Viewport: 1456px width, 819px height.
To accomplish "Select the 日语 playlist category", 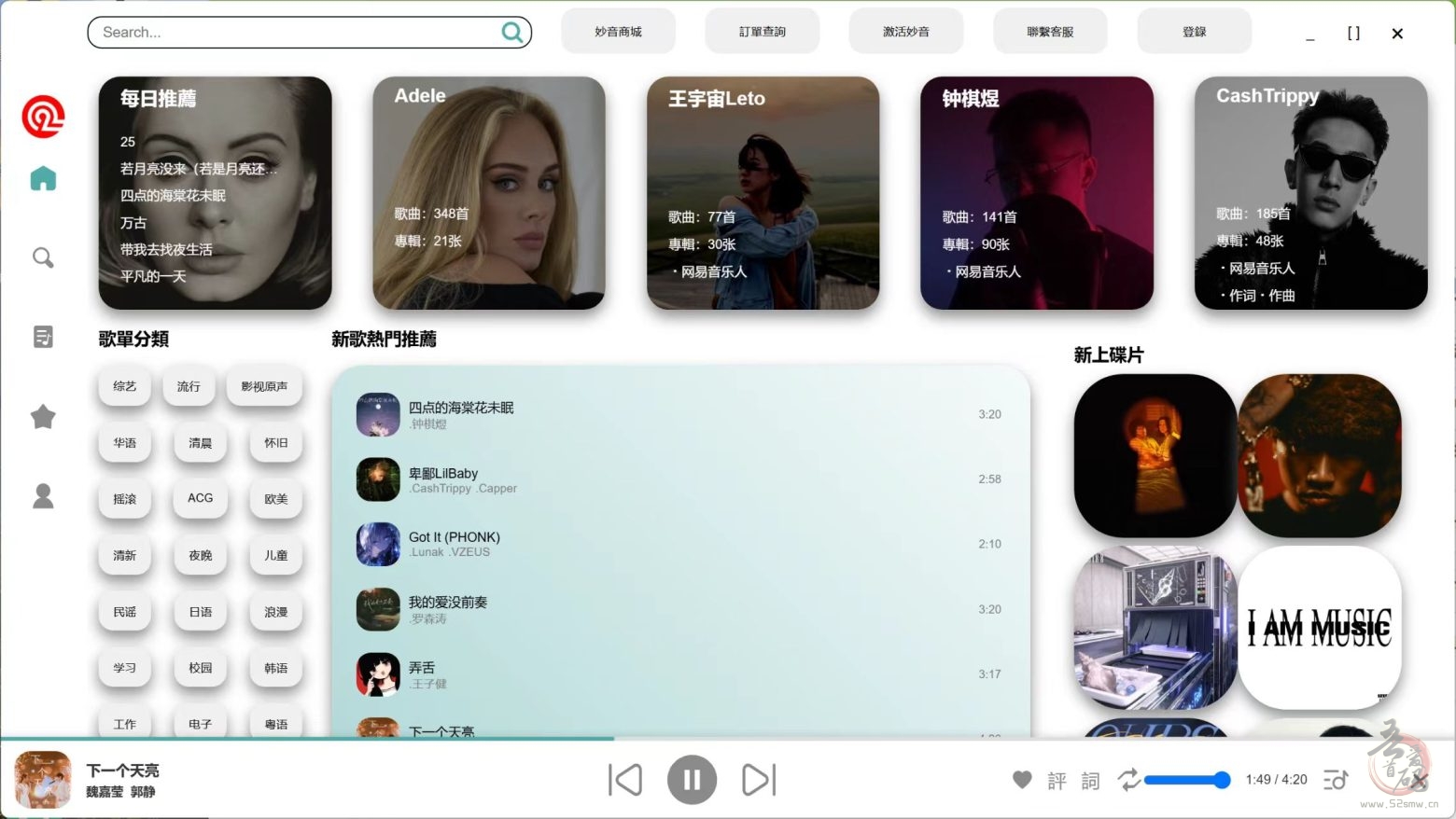I will (x=201, y=612).
